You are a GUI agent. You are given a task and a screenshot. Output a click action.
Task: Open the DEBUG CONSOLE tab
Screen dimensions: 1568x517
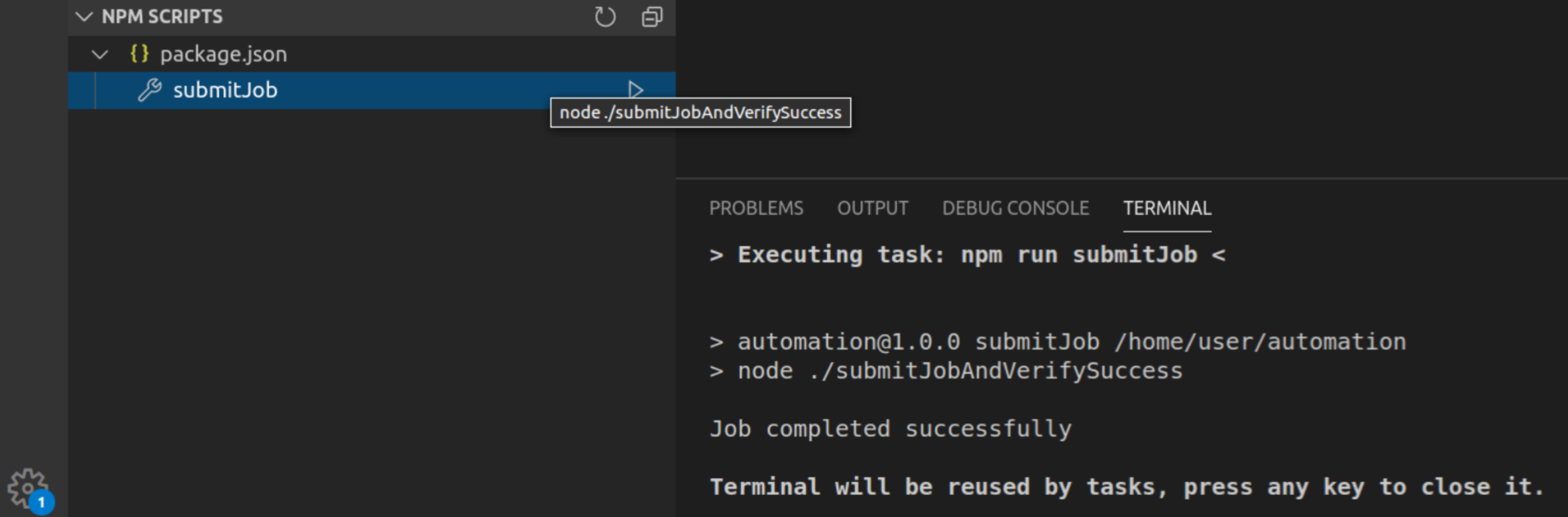coord(1015,208)
